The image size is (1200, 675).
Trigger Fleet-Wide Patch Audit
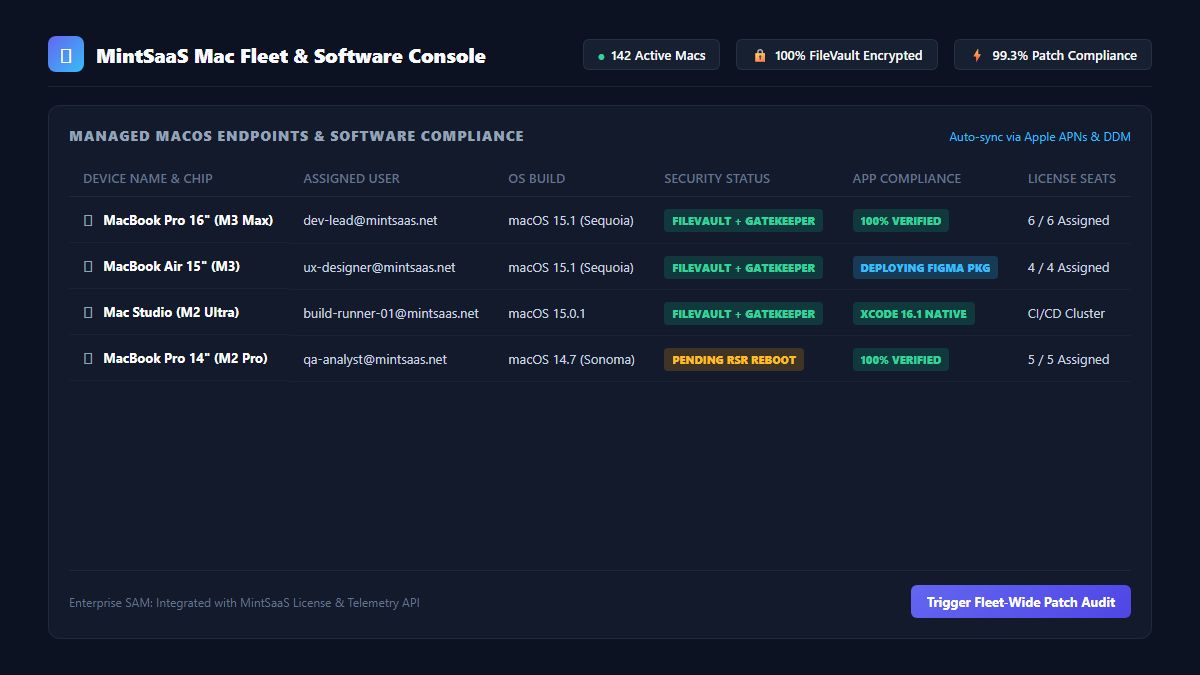1020,602
